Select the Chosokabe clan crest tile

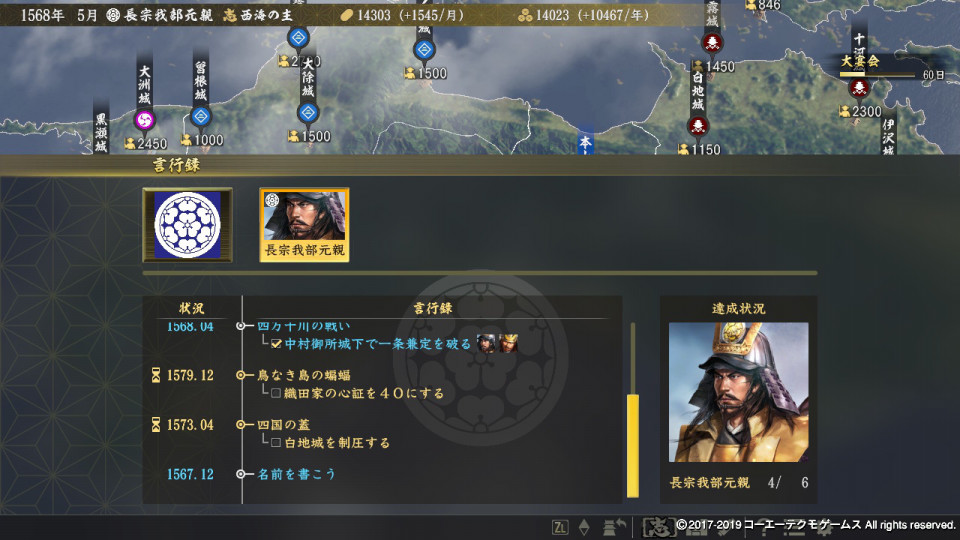187,225
